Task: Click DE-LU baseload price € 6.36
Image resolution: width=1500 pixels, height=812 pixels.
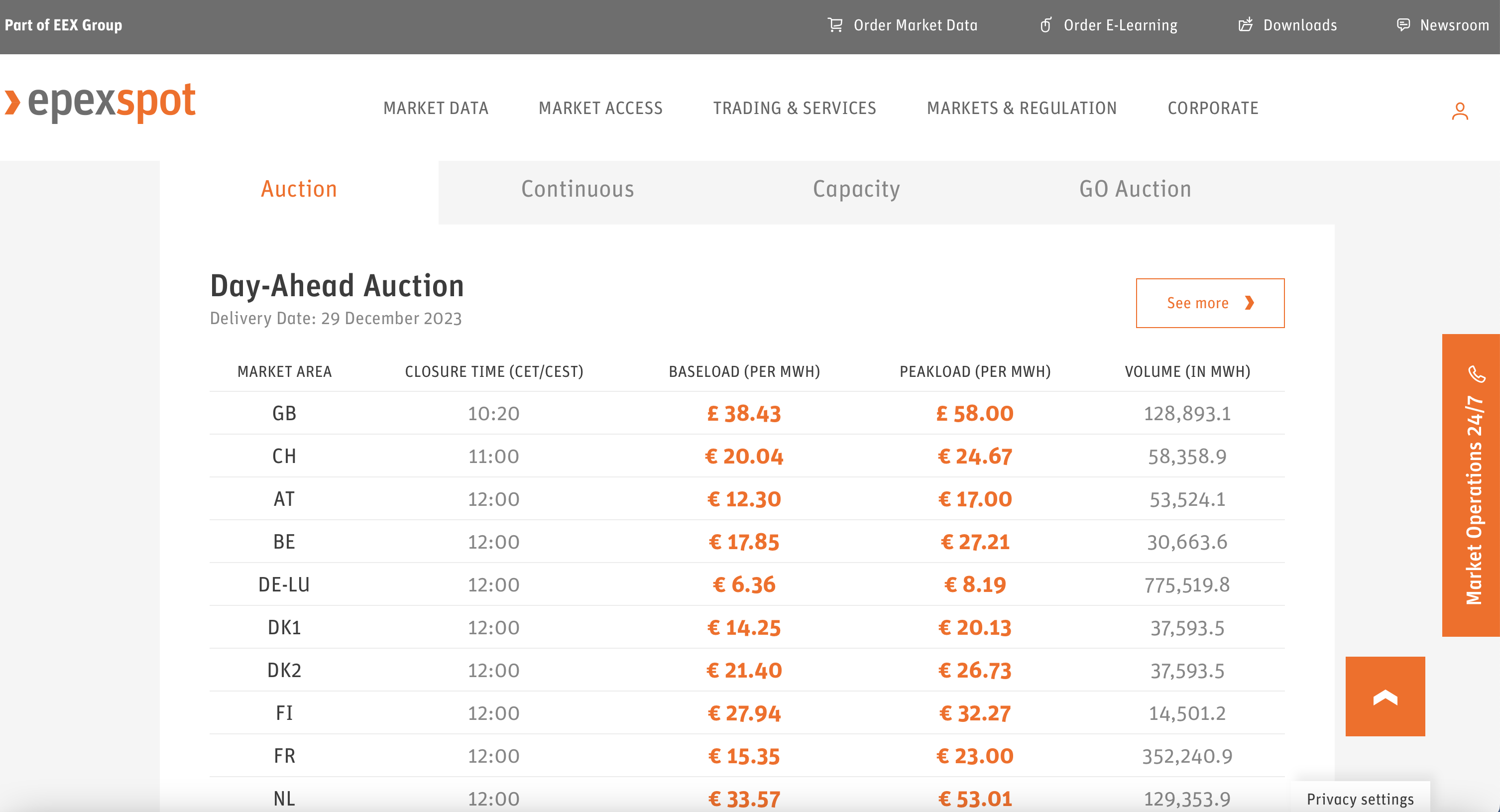Action: click(x=744, y=585)
